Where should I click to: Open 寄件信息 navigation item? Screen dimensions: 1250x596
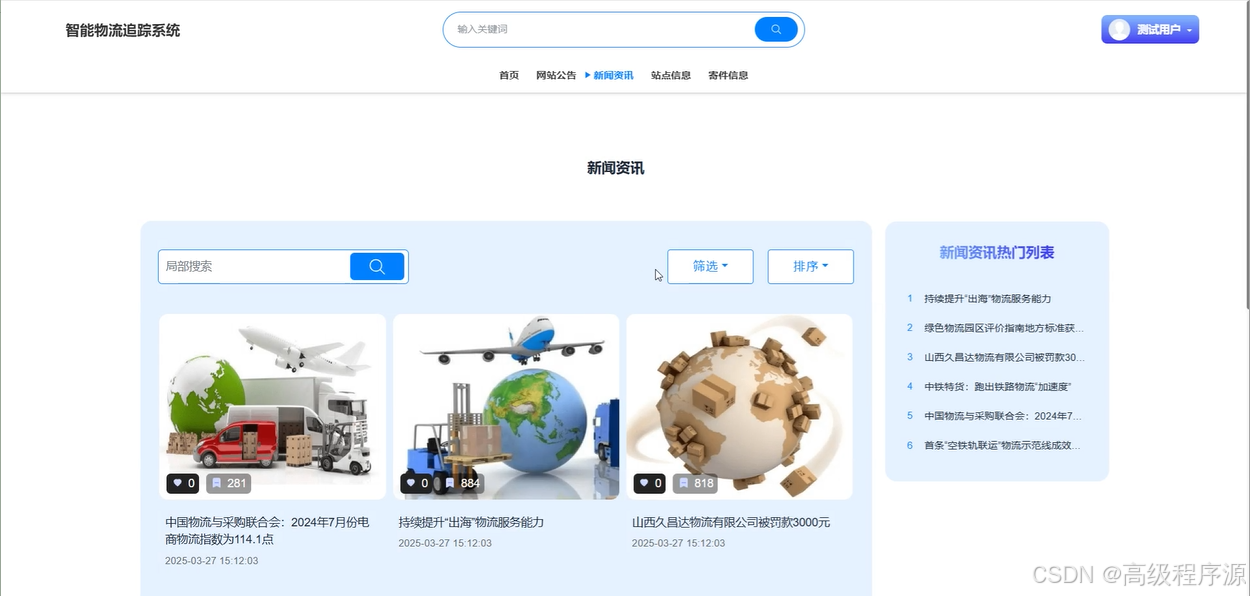pyautogui.click(x=728, y=75)
